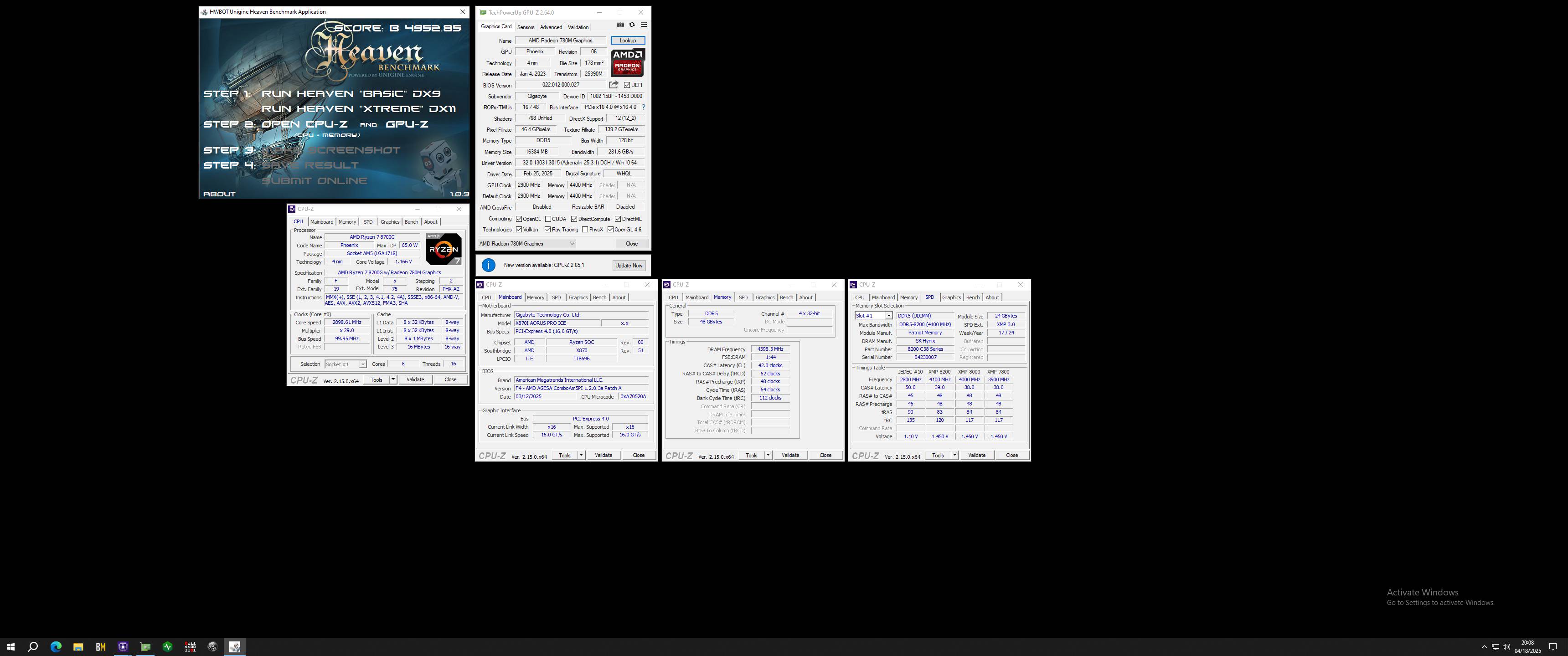Click Tools button in CPU-Z Mainboard window
Viewport: 1568px width, 656px height.
564,455
